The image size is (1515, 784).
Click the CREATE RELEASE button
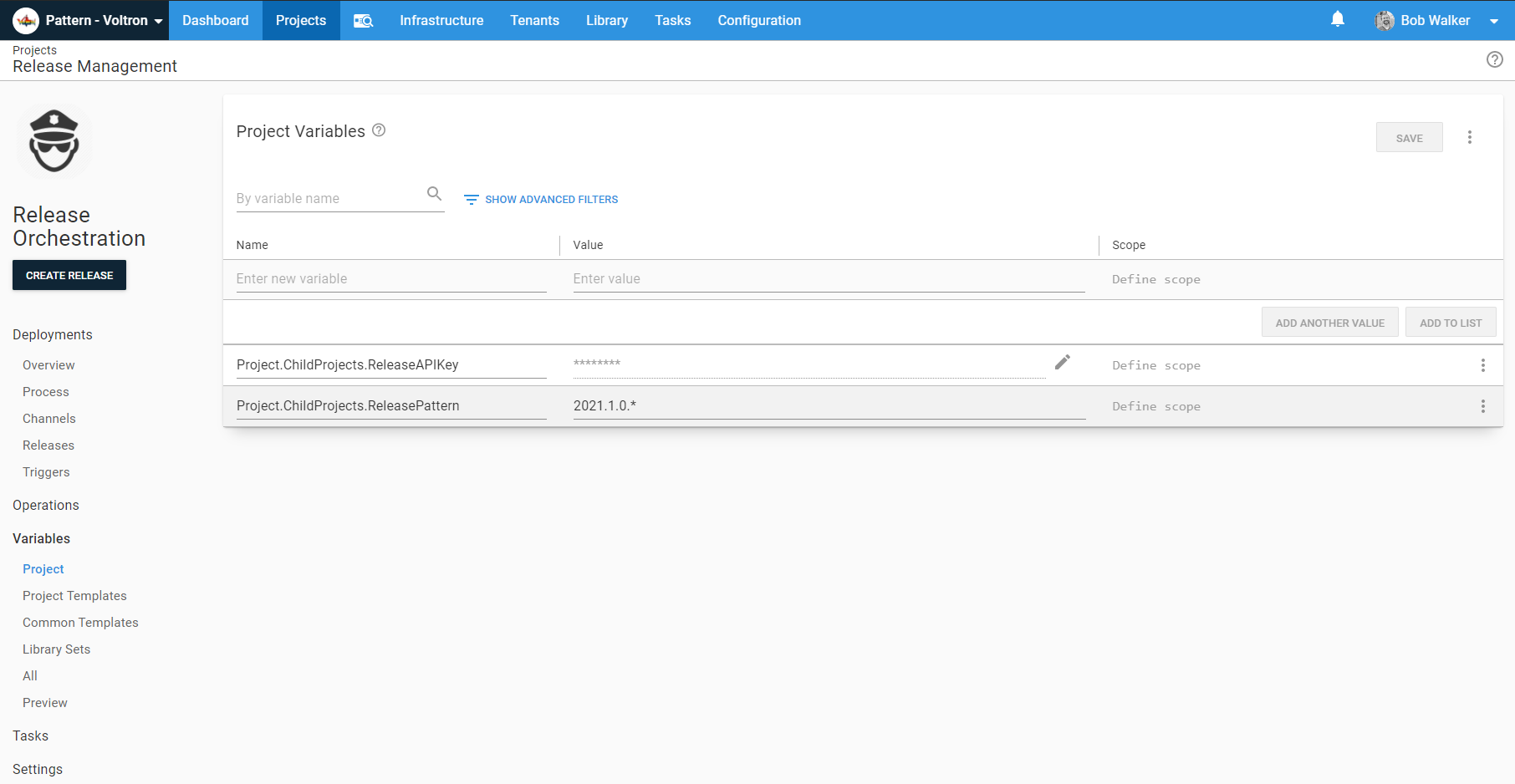pyautogui.click(x=69, y=275)
